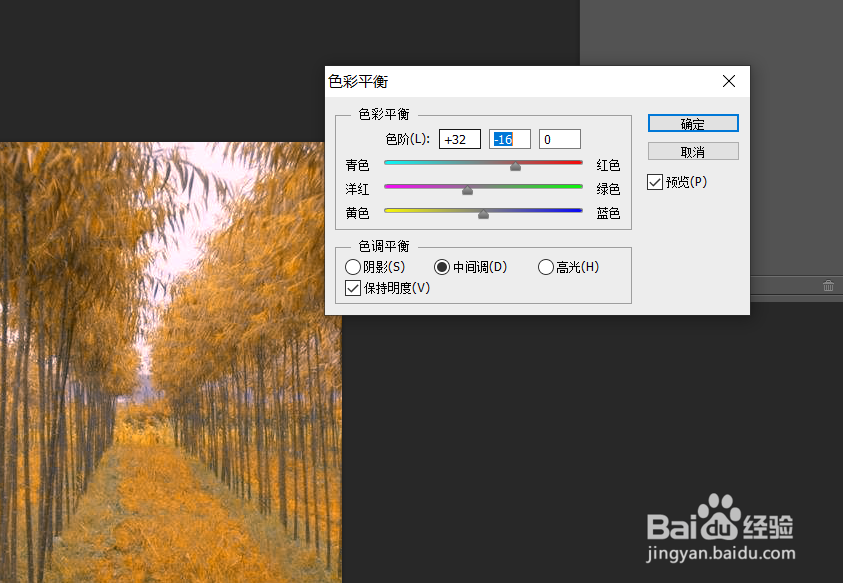Click the 色阶(L): label
843x583 pixels.
408,139
